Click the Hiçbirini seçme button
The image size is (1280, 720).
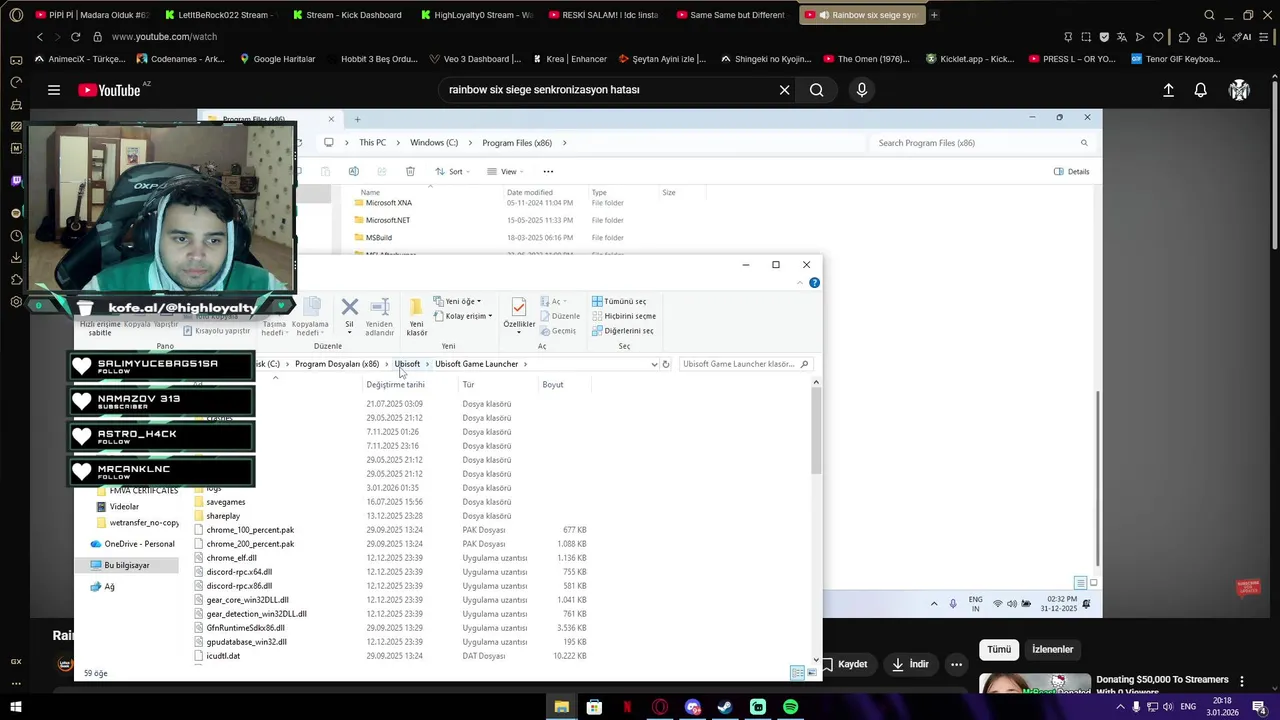coord(624,316)
